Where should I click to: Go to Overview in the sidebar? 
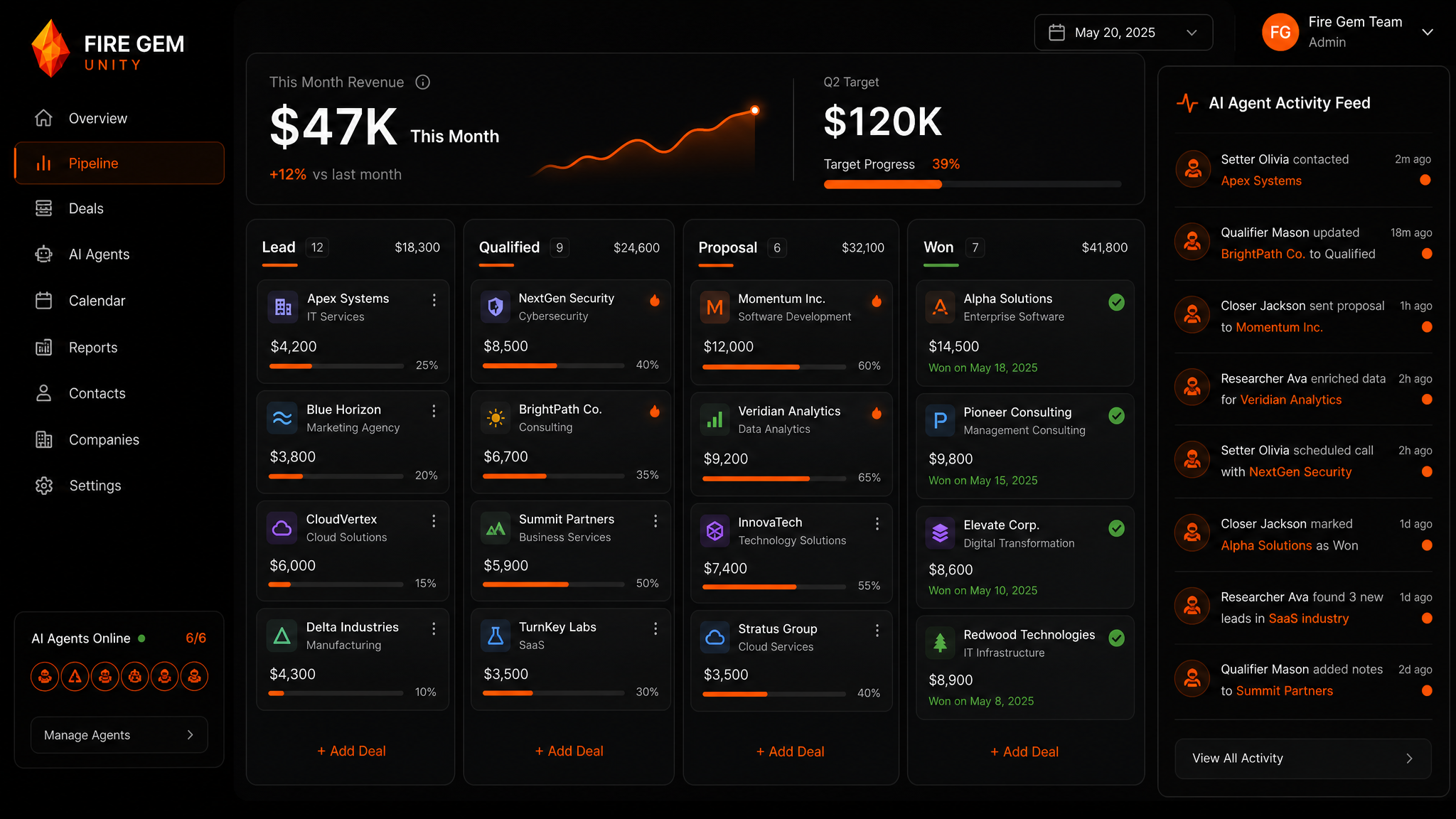119,118
